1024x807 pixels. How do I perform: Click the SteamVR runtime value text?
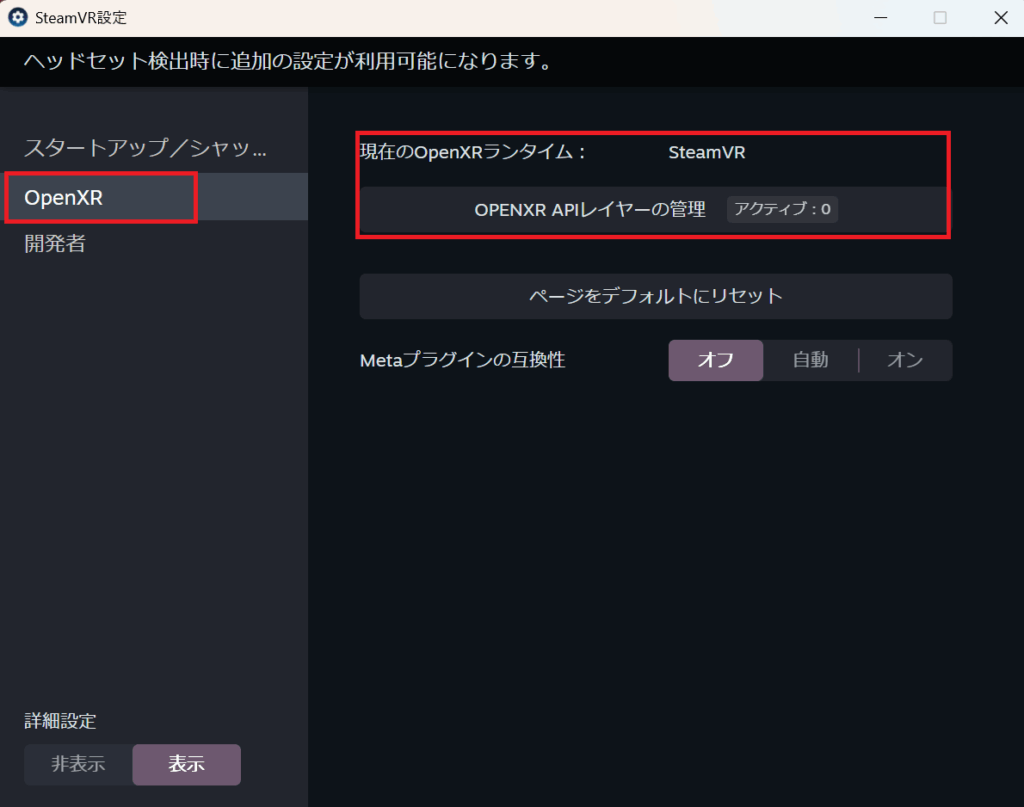pos(707,152)
